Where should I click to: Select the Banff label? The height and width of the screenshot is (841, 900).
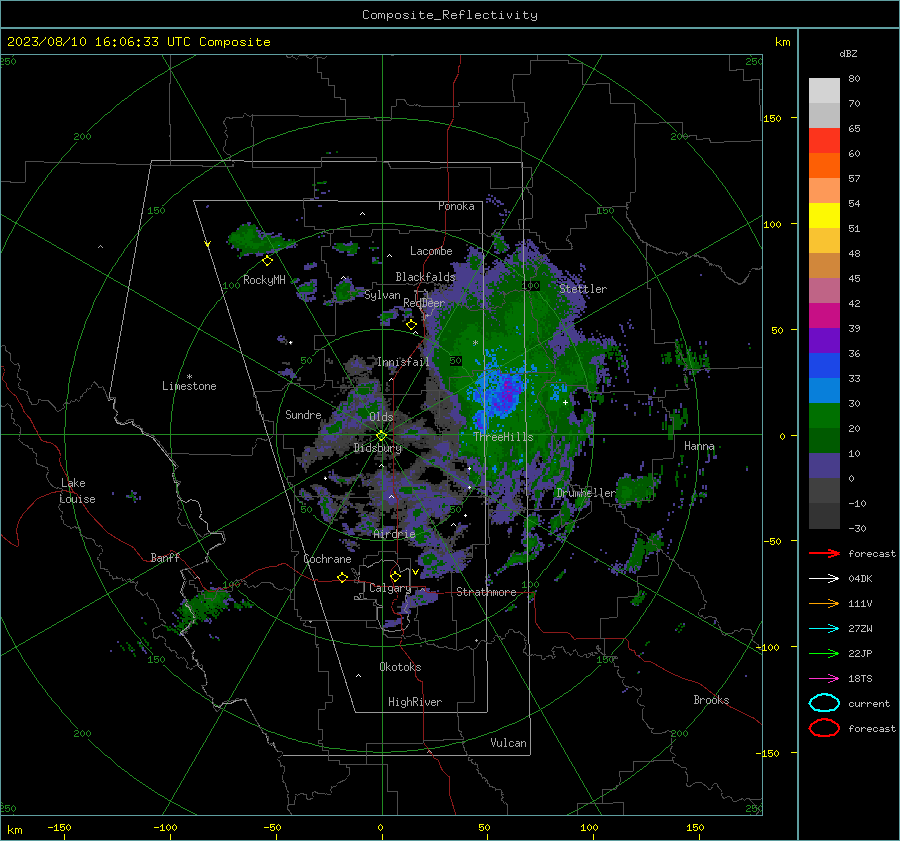point(165,557)
